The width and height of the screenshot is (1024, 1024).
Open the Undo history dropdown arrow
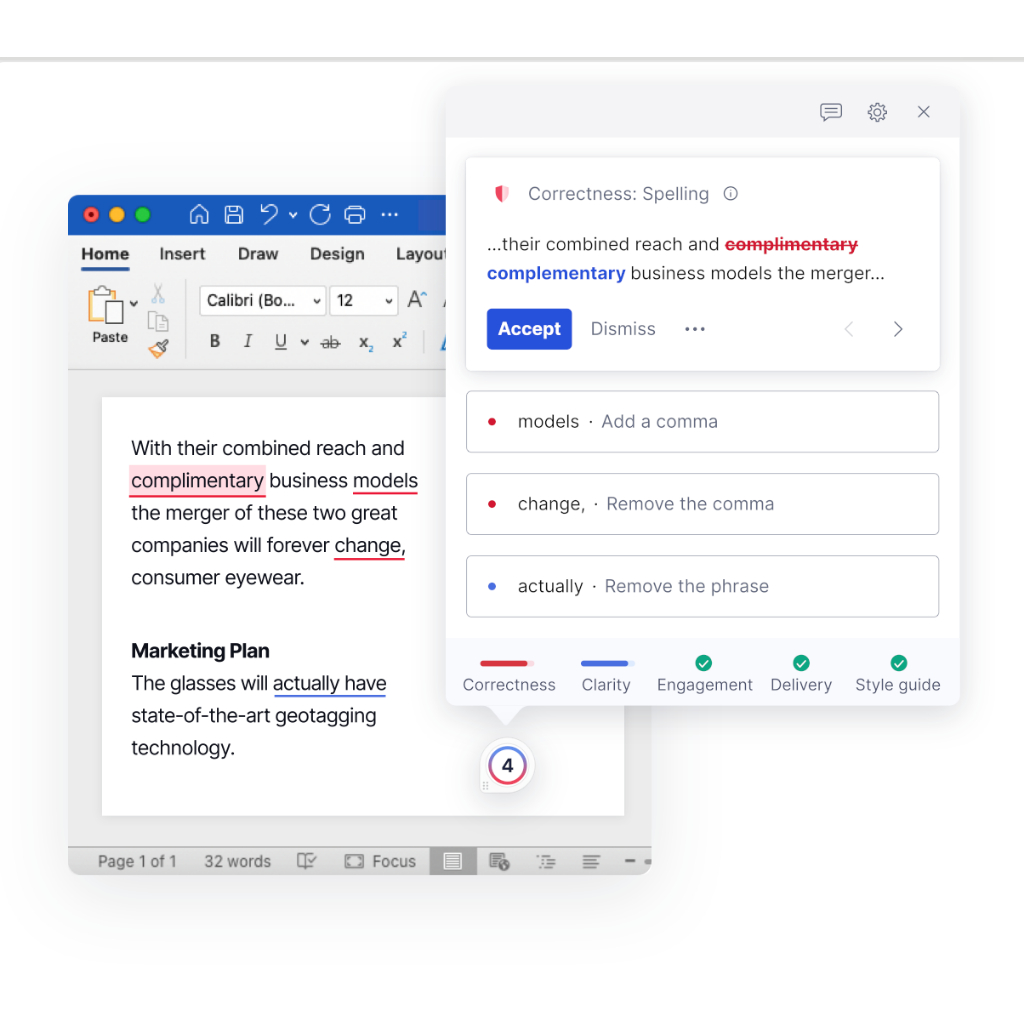coord(293,215)
